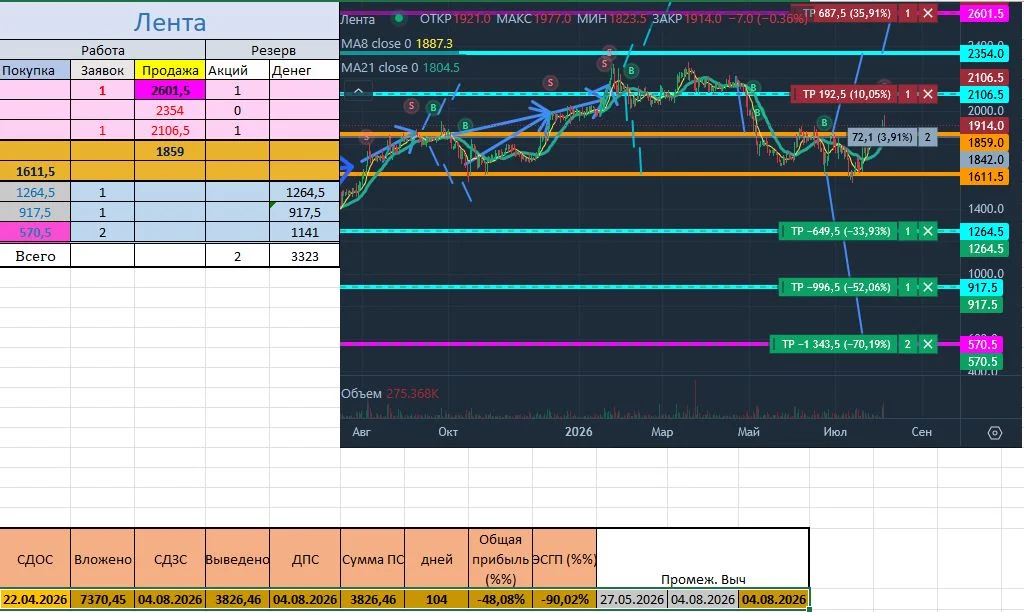Viewport: 1024px width, 612px height.
Task: Open chart settings gear icon
Action: (x=994, y=432)
